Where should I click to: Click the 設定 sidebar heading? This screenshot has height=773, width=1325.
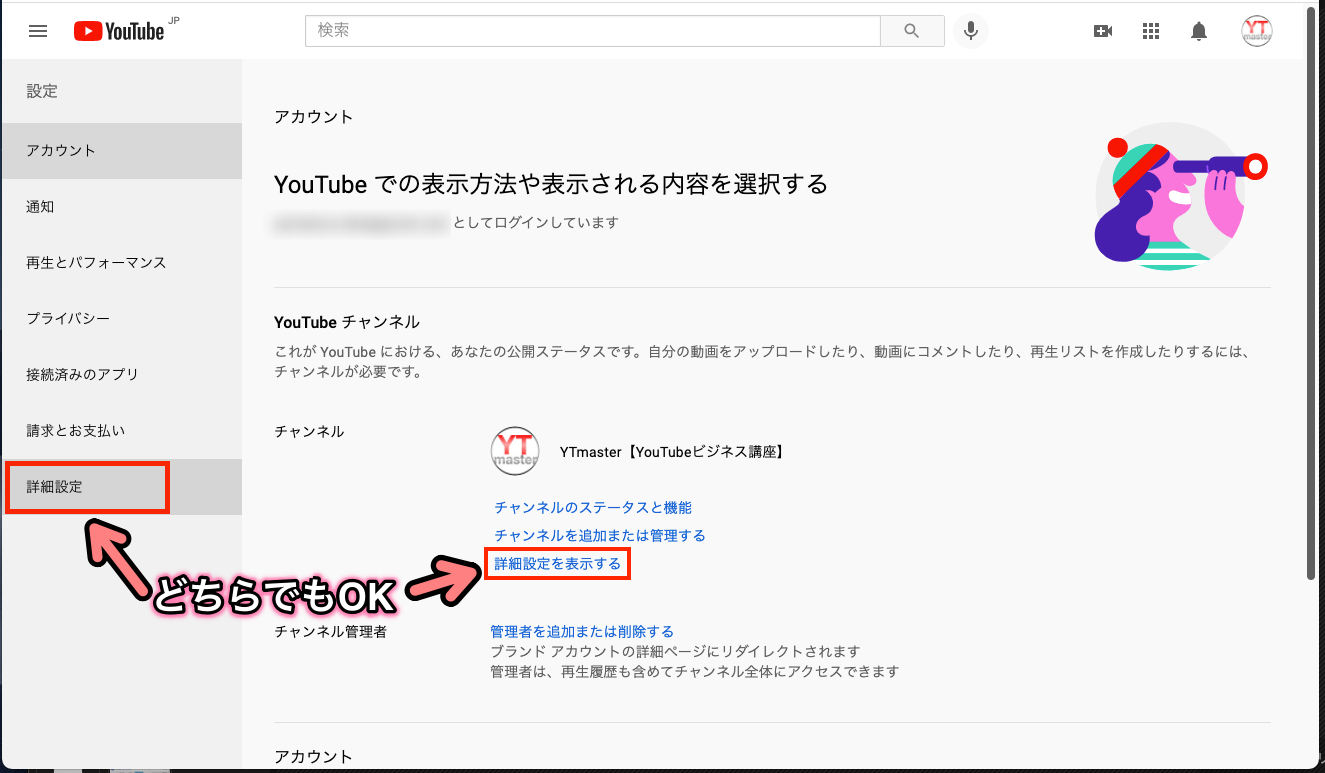click(x=42, y=91)
